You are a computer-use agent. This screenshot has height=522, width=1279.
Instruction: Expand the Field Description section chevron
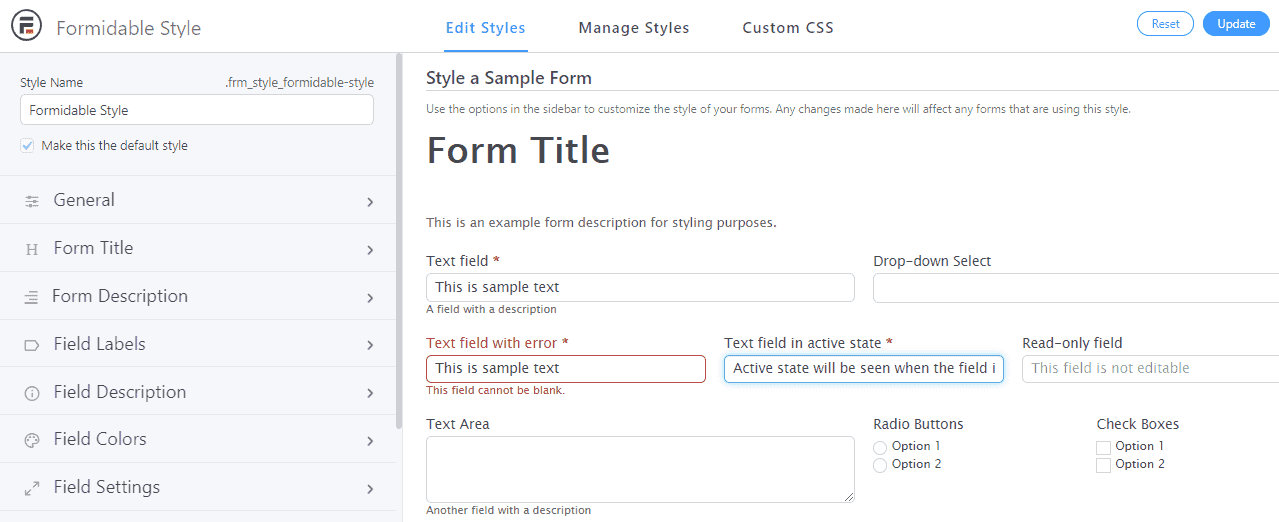(x=370, y=394)
